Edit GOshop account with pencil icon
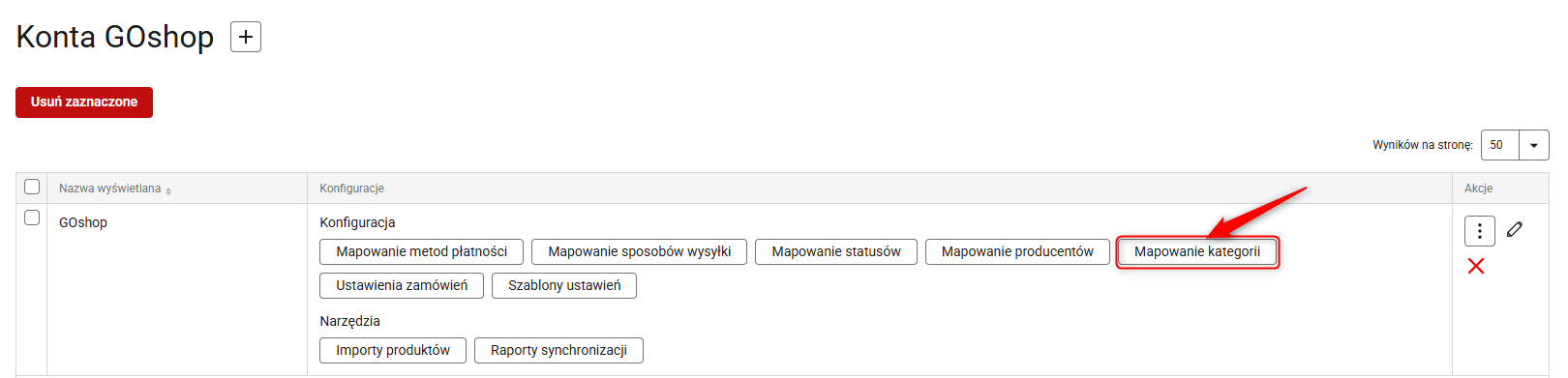 click(x=1515, y=229)
